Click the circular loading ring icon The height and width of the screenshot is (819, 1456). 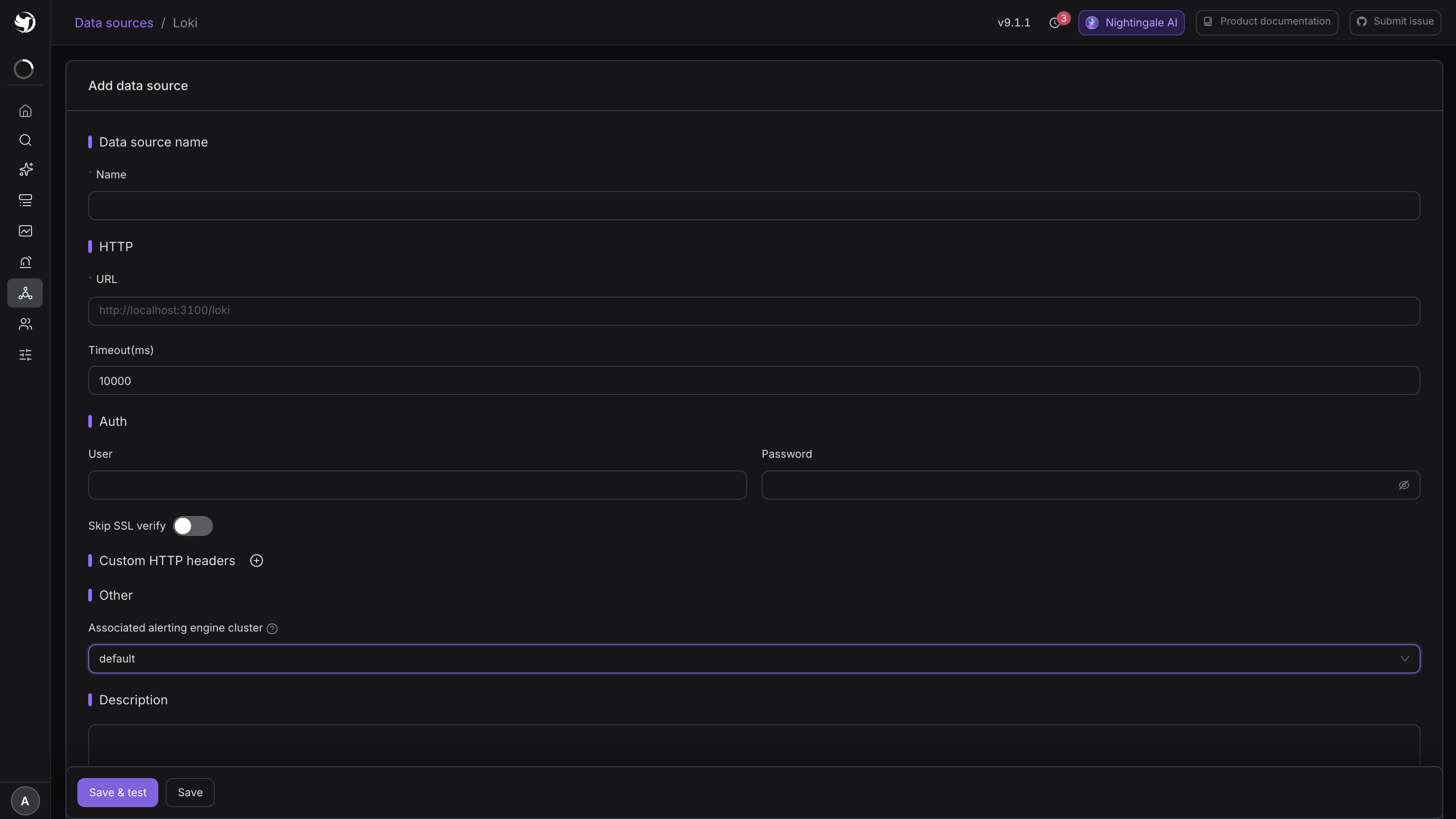click(24, 69)
